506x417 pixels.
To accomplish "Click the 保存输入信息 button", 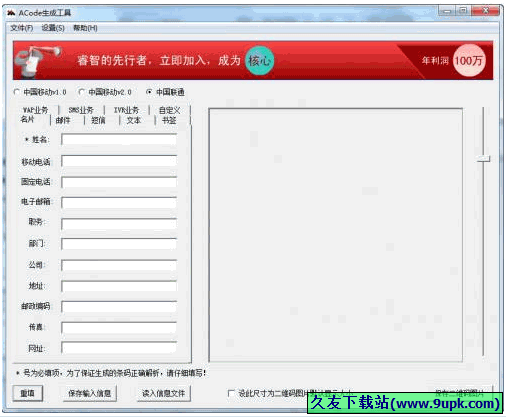I will click(90, 393).
